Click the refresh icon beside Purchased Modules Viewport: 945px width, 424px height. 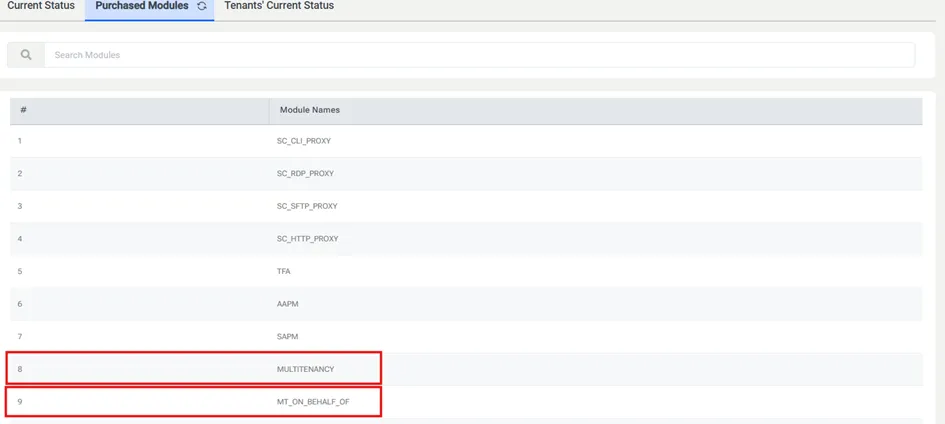[202, 6]
